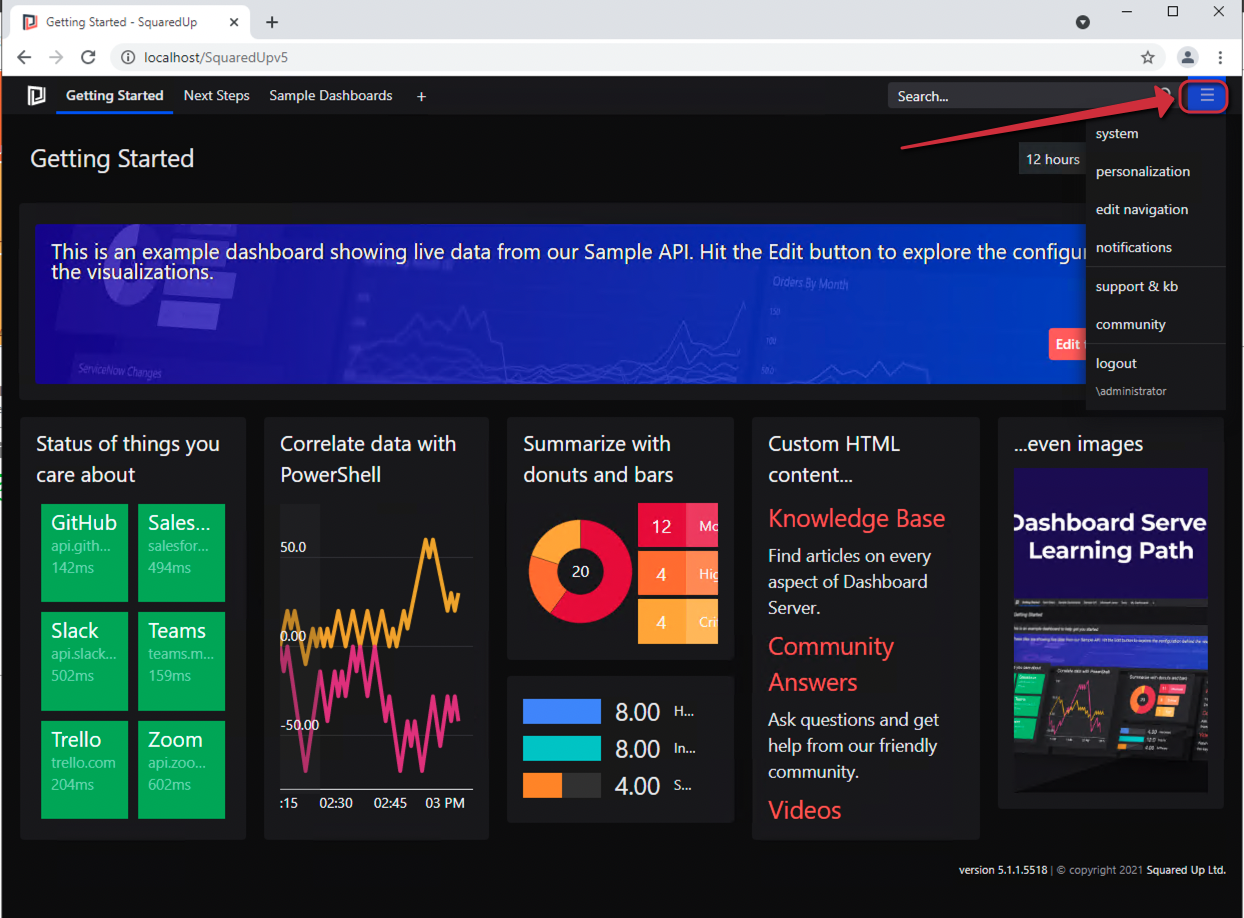Viewport: 1244px width, 918px height.
Task: Click the circled down-arrow icon in Chrome's title bar
Action: click(1083, 22)
